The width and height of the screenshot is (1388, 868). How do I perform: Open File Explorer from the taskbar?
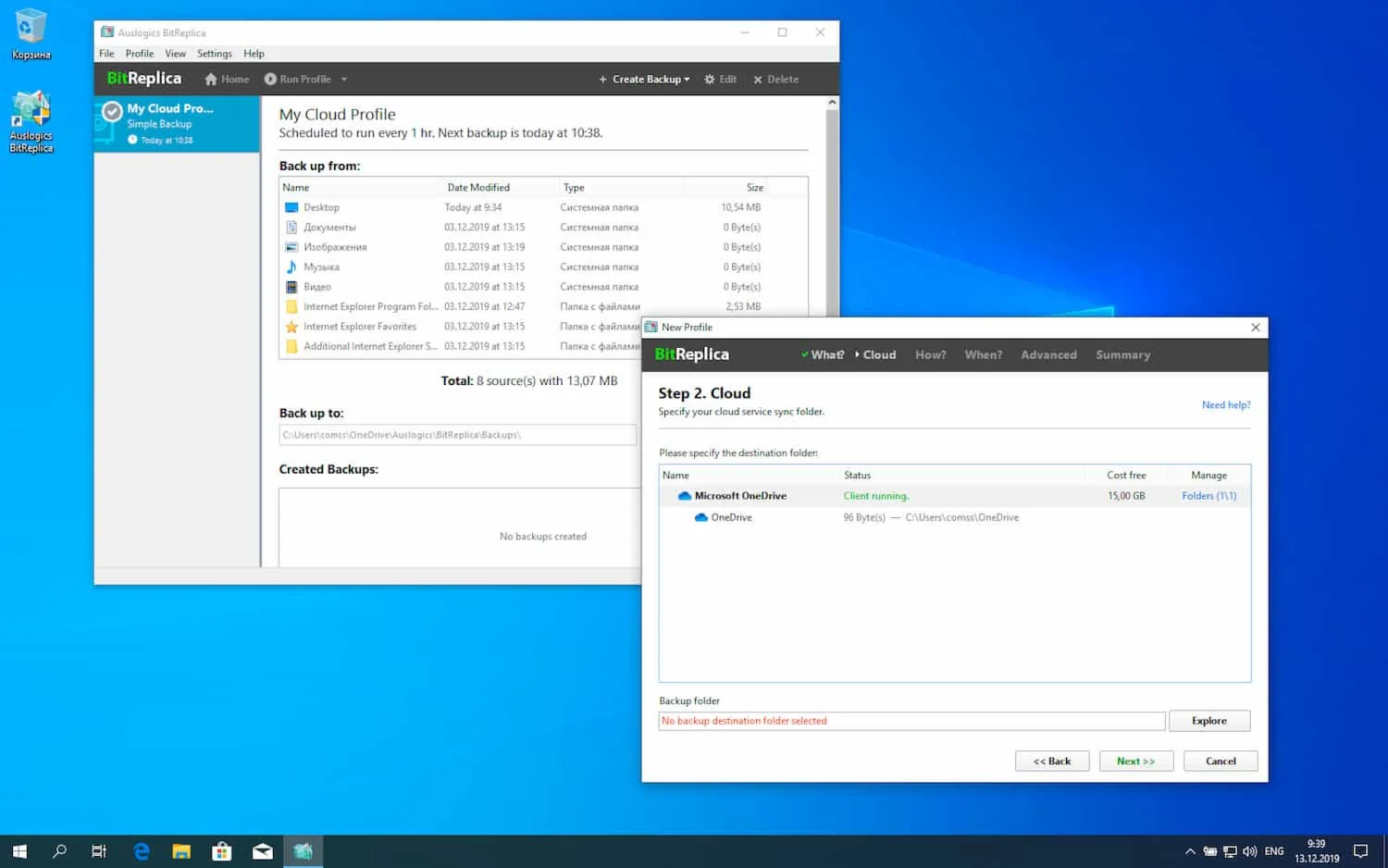(x=181, y=851)
